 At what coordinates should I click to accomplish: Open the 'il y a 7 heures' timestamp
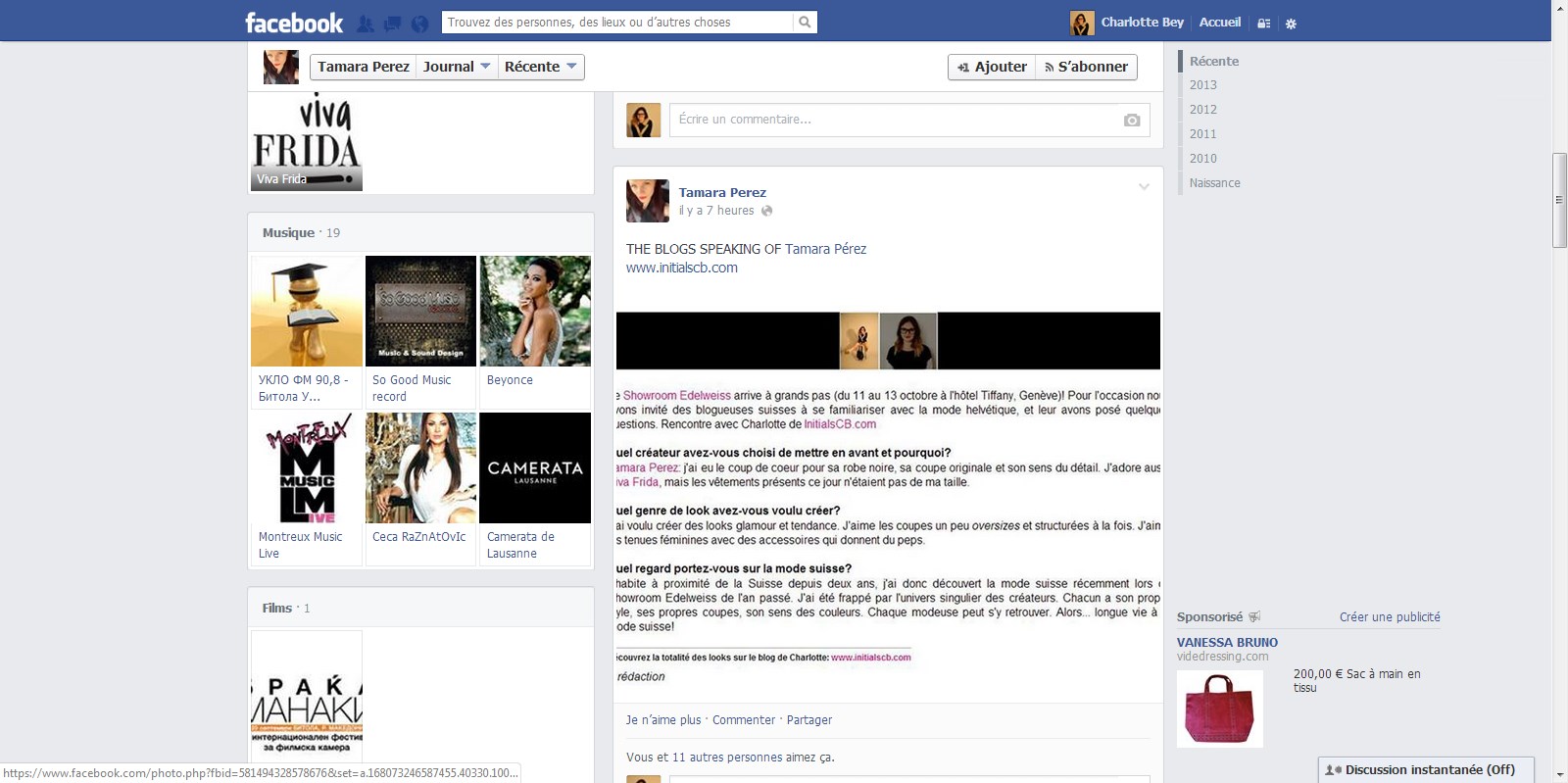coord(716,211)
